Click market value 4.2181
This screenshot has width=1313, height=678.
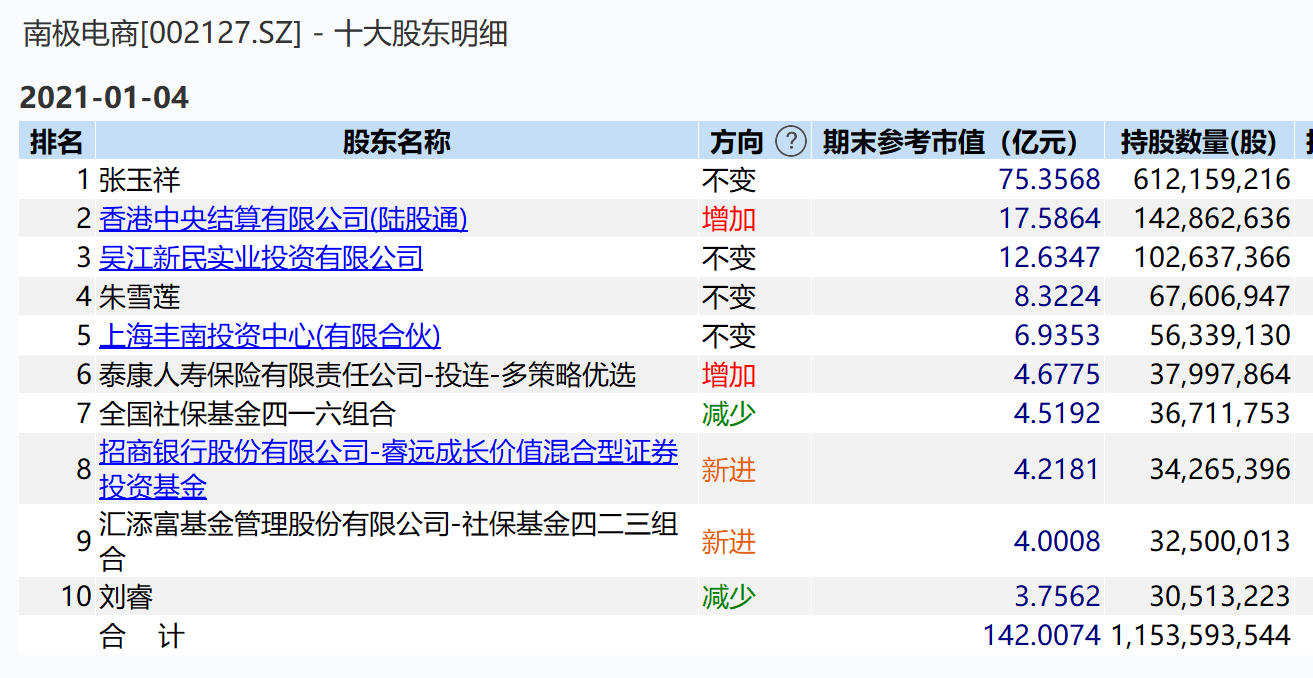pyautogui.click(x=1057, y=469)
